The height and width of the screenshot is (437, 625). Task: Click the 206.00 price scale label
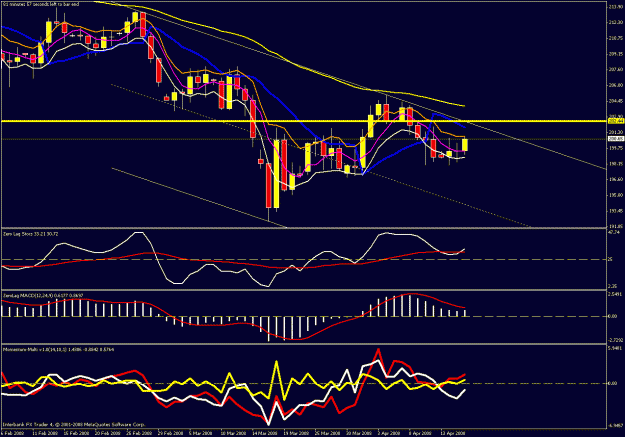616,85
